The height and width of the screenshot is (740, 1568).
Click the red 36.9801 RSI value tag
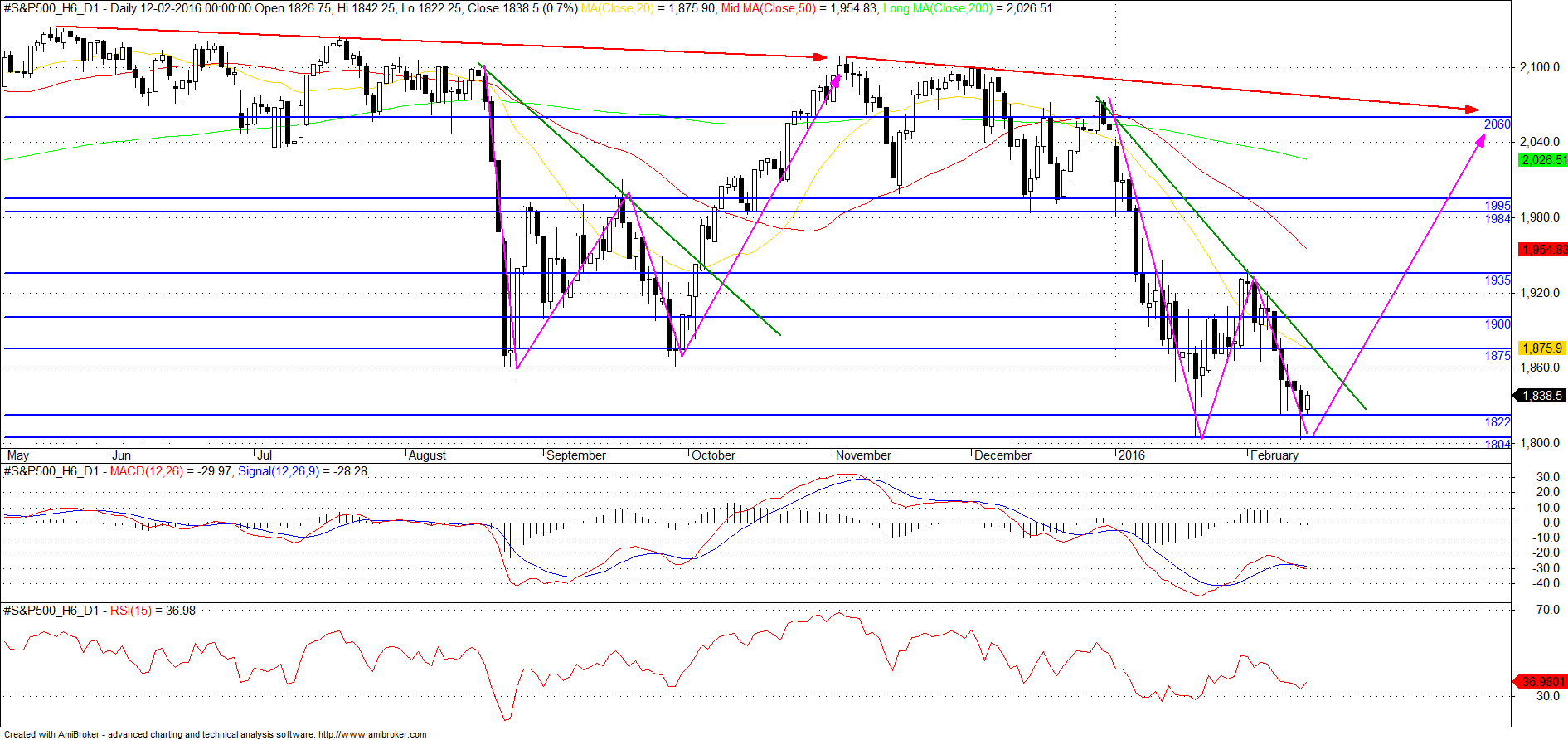click(1541, 682)
